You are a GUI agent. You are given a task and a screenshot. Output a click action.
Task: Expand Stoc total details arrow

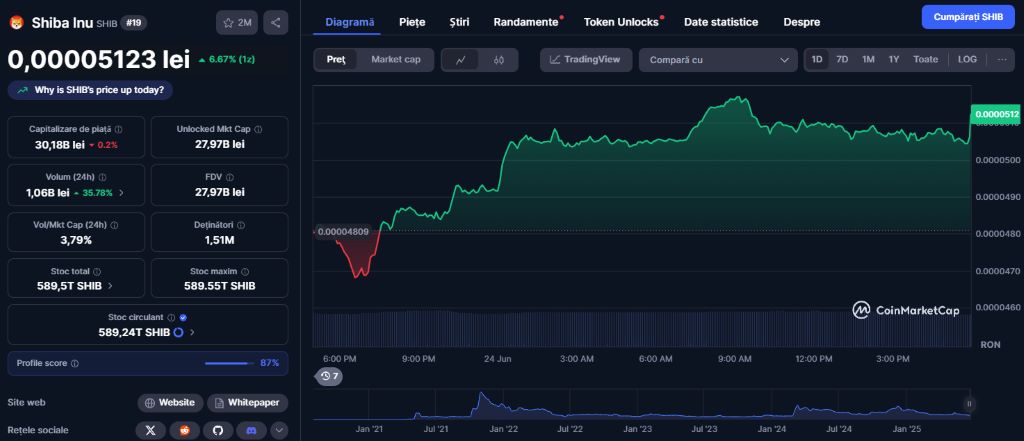coord(110,286)
